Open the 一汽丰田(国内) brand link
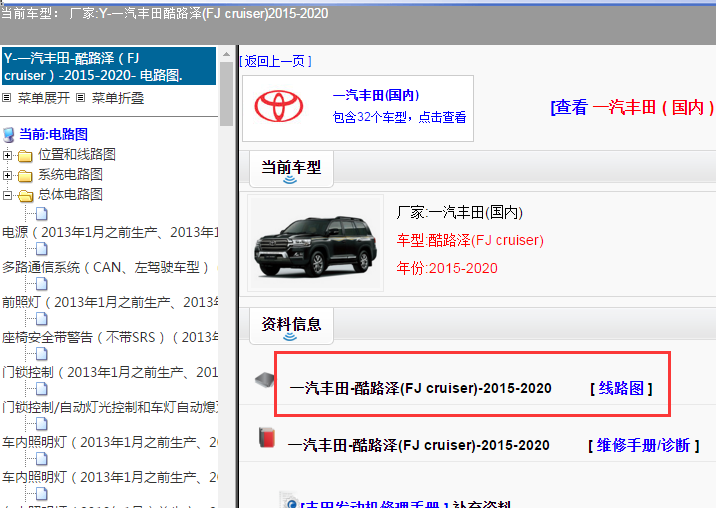This screenshot has width=716, height=508. click(376, 95)
